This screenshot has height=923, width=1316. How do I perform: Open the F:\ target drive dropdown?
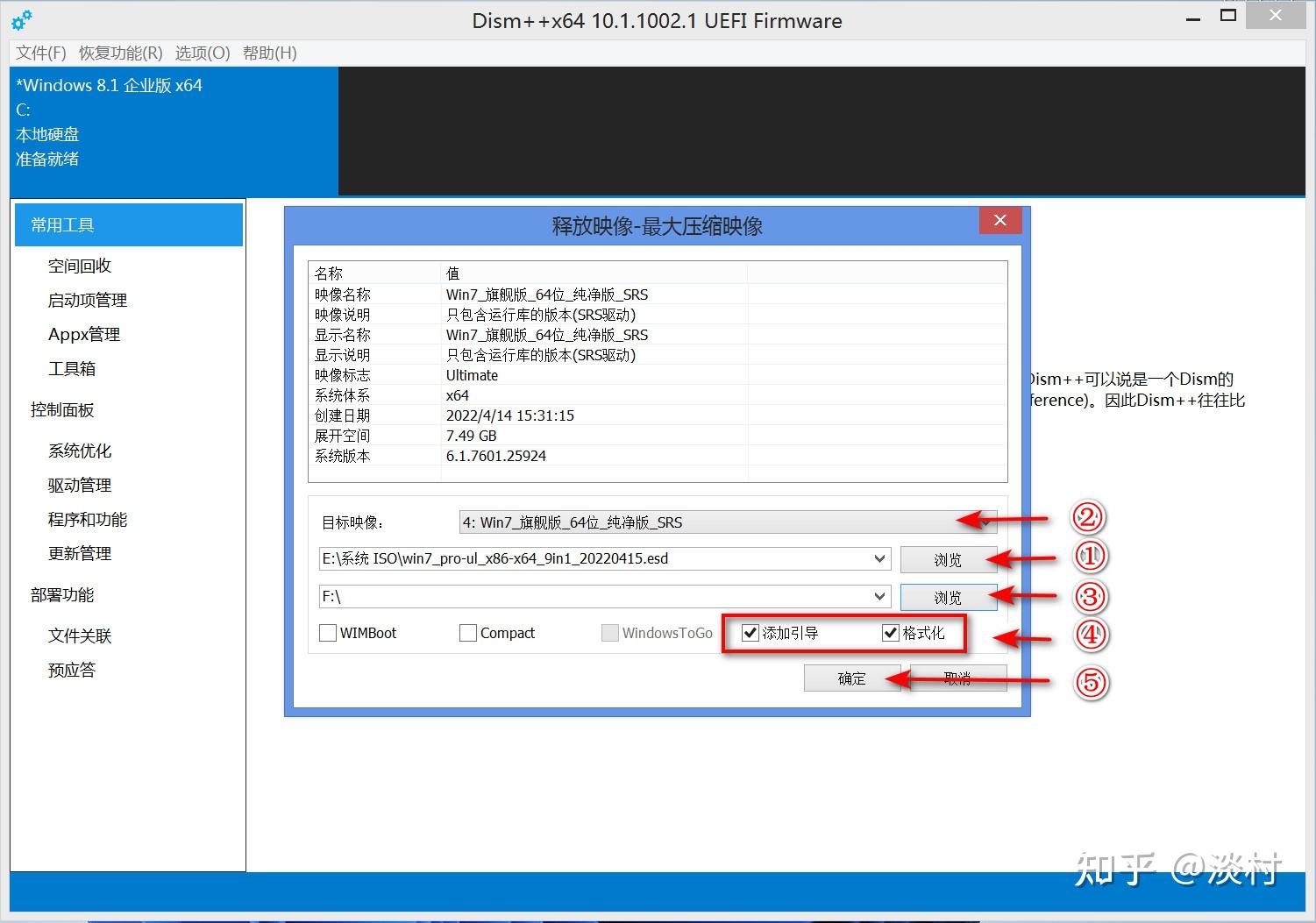(x=880, y=596)
